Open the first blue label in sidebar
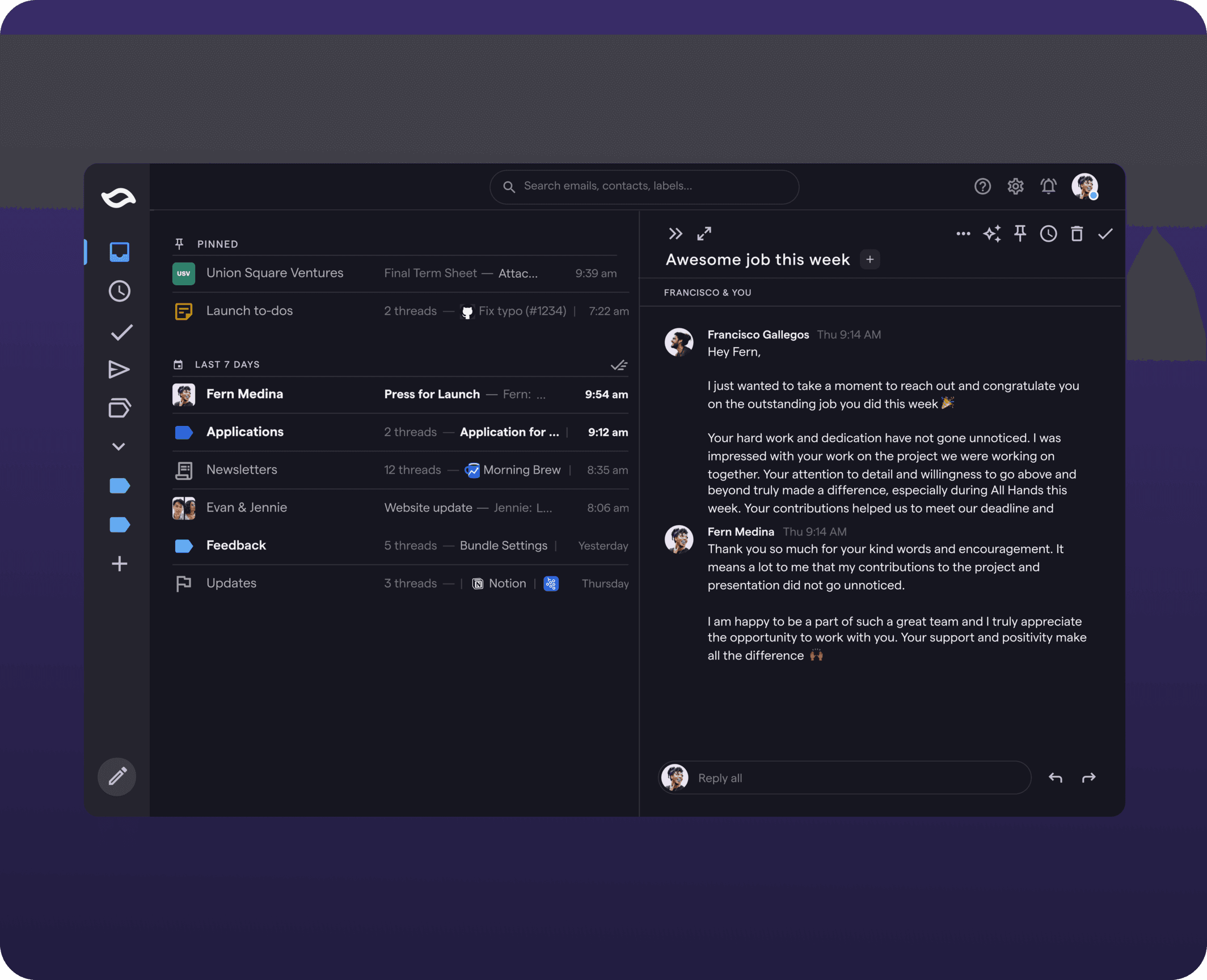The width and height of the screenshot is (1207, 980). tap(119, 486)
